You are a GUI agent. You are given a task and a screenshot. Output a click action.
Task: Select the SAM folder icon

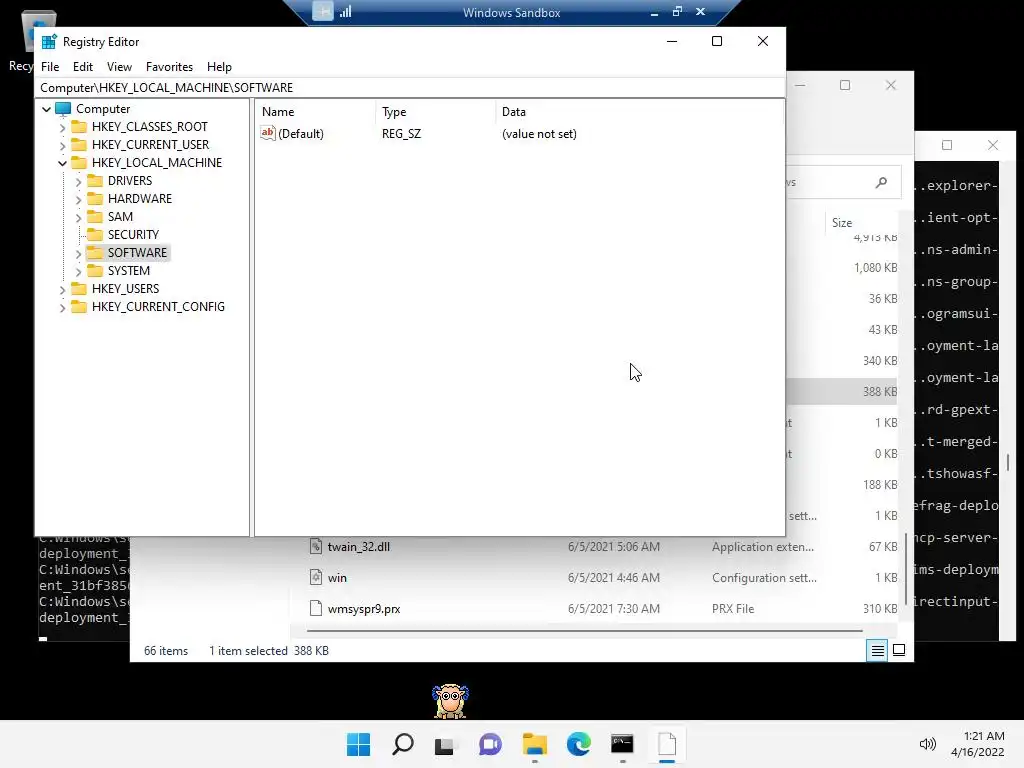point(95,216)
